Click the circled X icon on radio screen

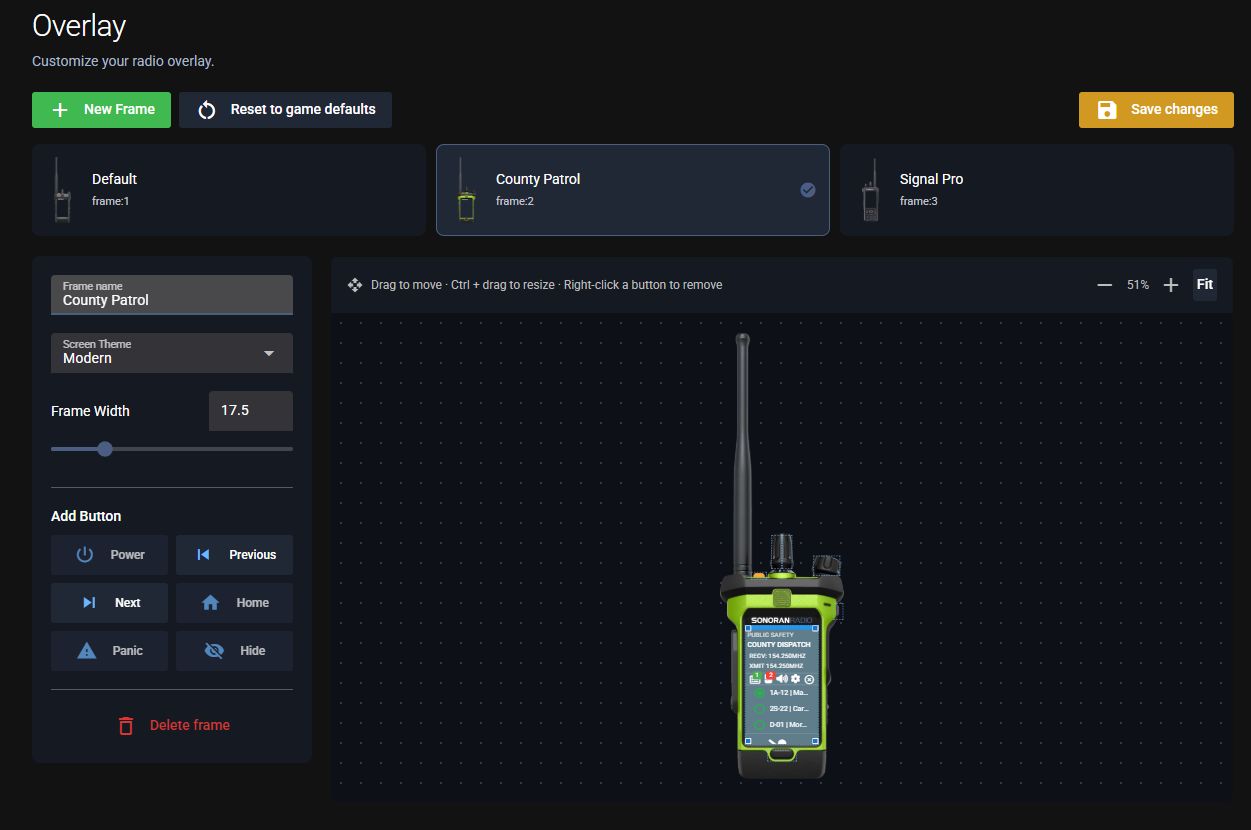809,679
